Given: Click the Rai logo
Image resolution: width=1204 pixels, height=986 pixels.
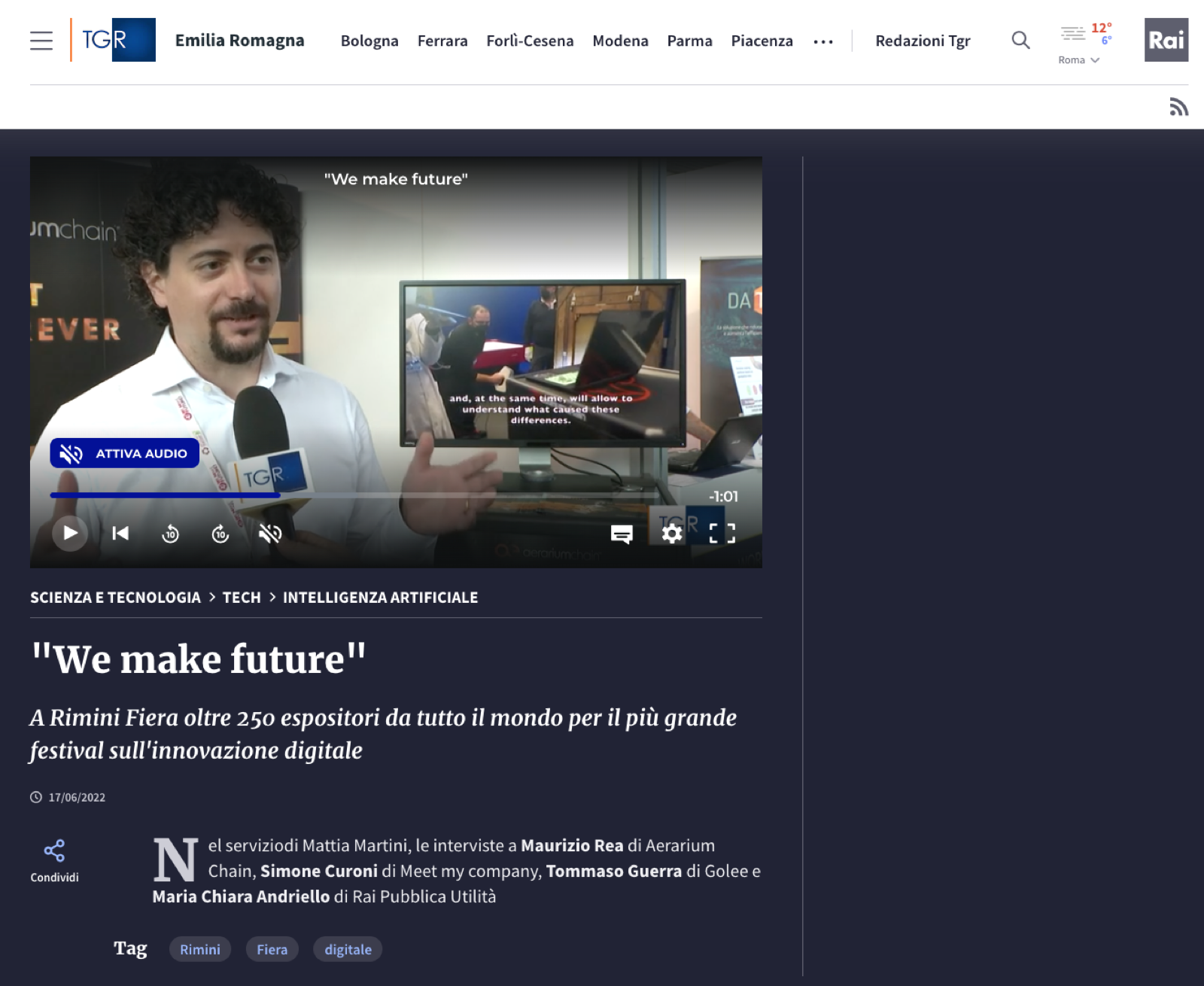Looking at the screenshot, I should 1166,40.
